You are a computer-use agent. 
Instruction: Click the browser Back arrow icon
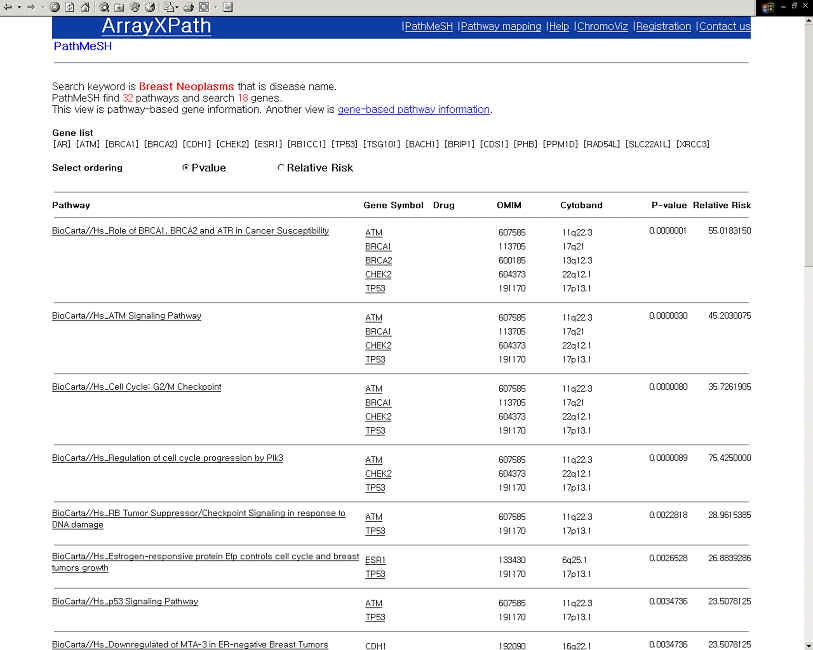8,7
